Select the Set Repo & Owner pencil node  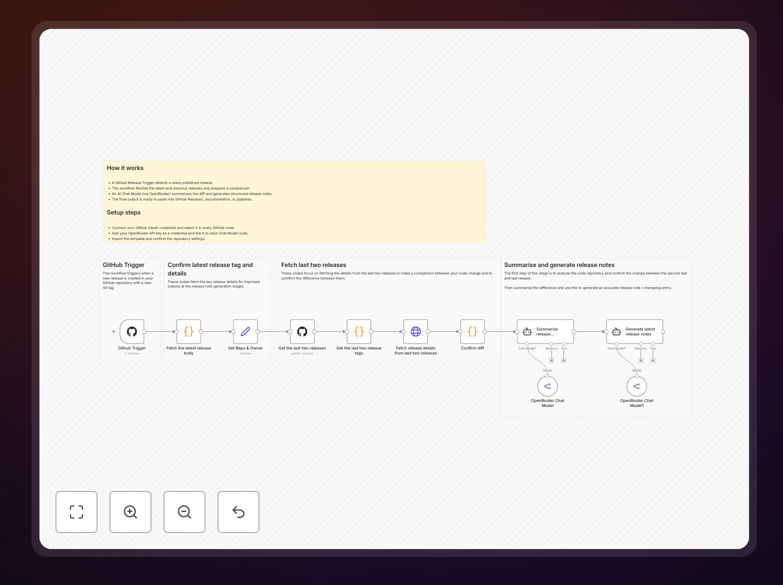[x=245, y=331]
